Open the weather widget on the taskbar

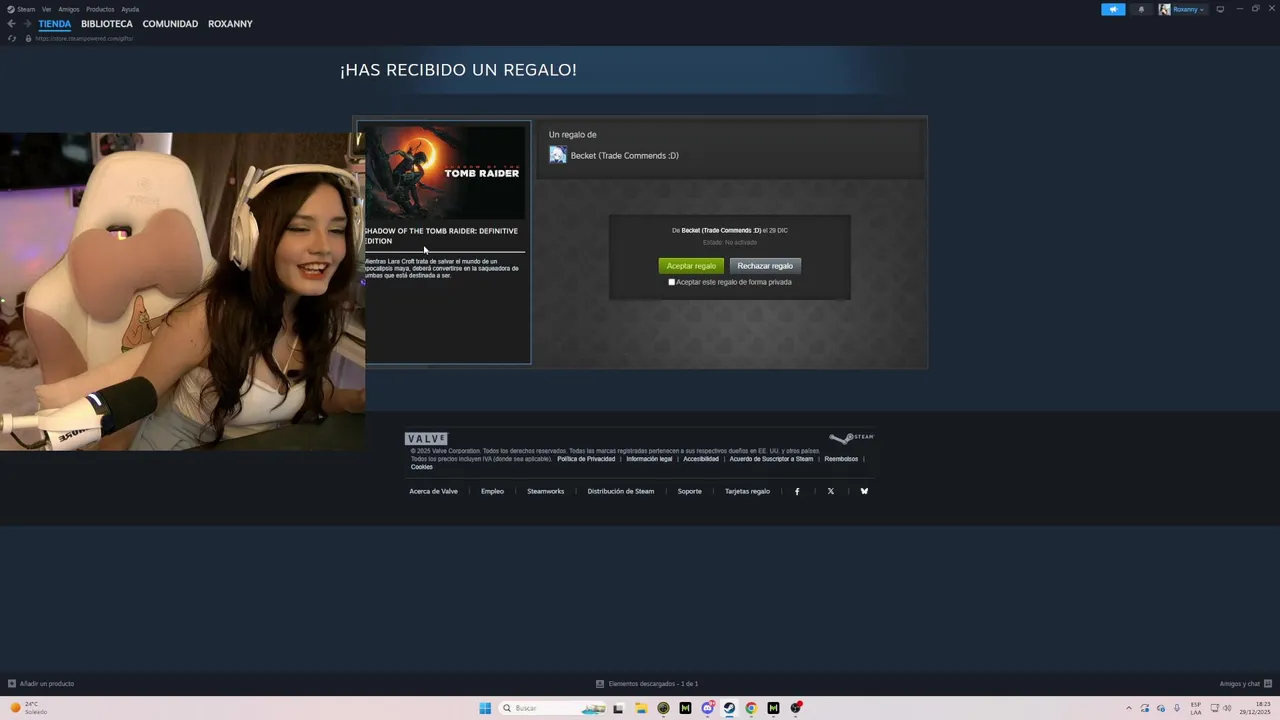[29, 708]
